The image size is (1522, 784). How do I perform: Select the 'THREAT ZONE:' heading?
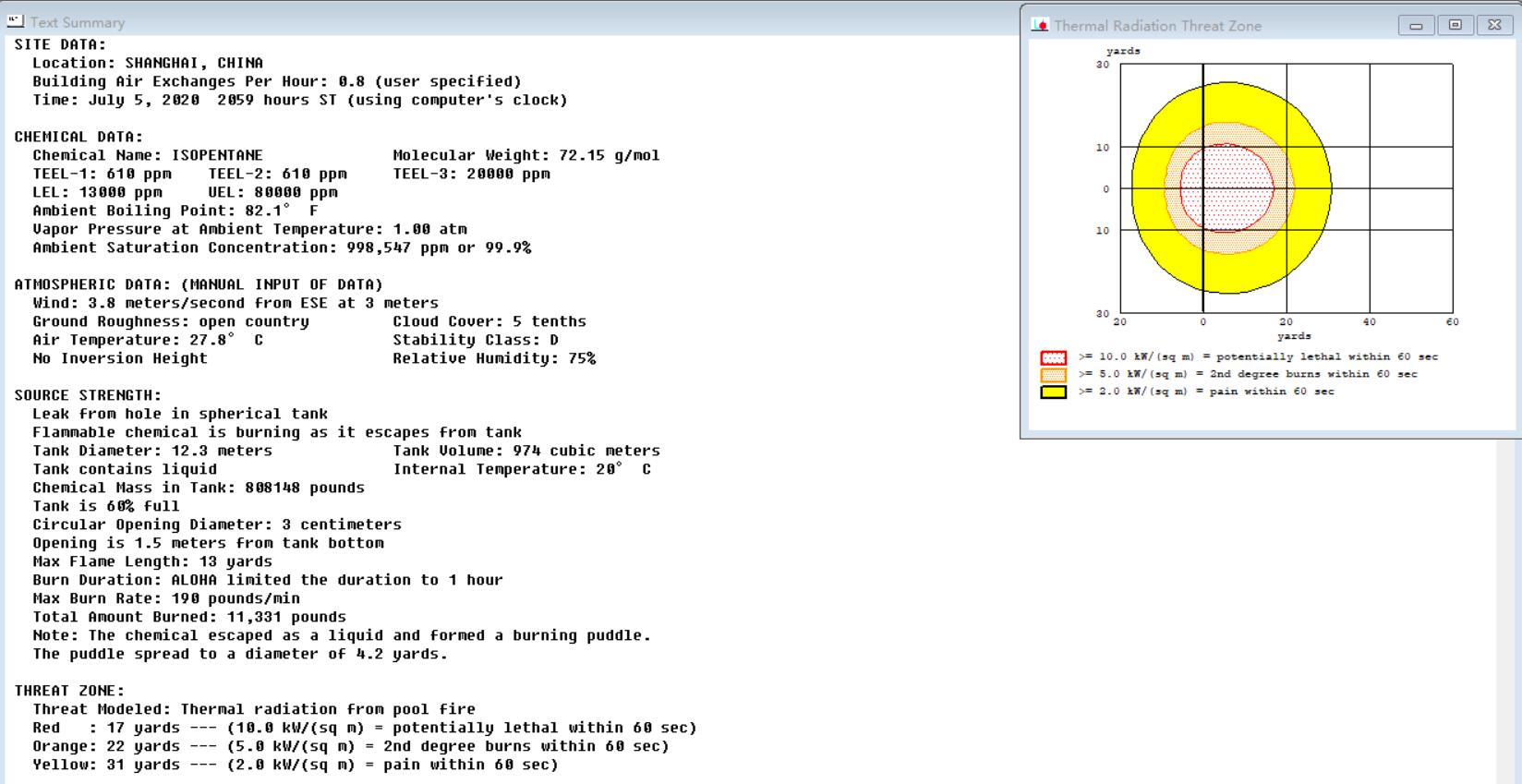69,691
